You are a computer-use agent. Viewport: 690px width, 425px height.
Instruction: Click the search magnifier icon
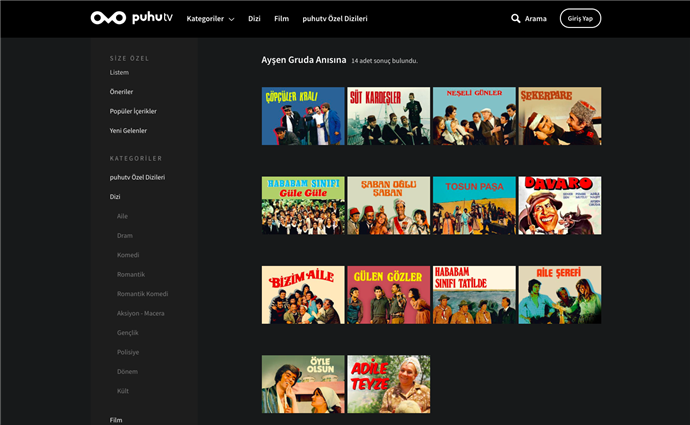[x=515, y=18]
